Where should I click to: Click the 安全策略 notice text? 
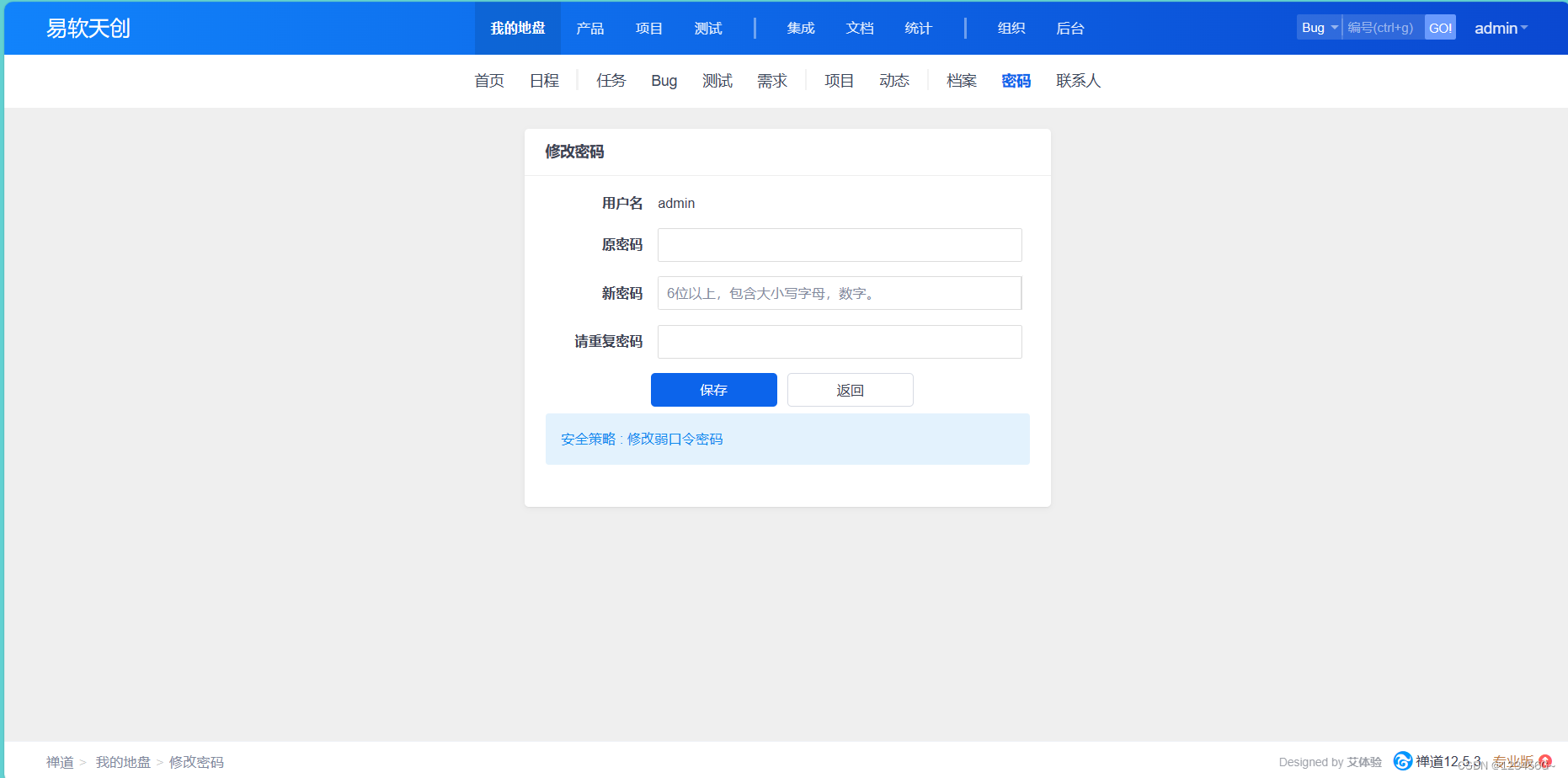point(642,439)
